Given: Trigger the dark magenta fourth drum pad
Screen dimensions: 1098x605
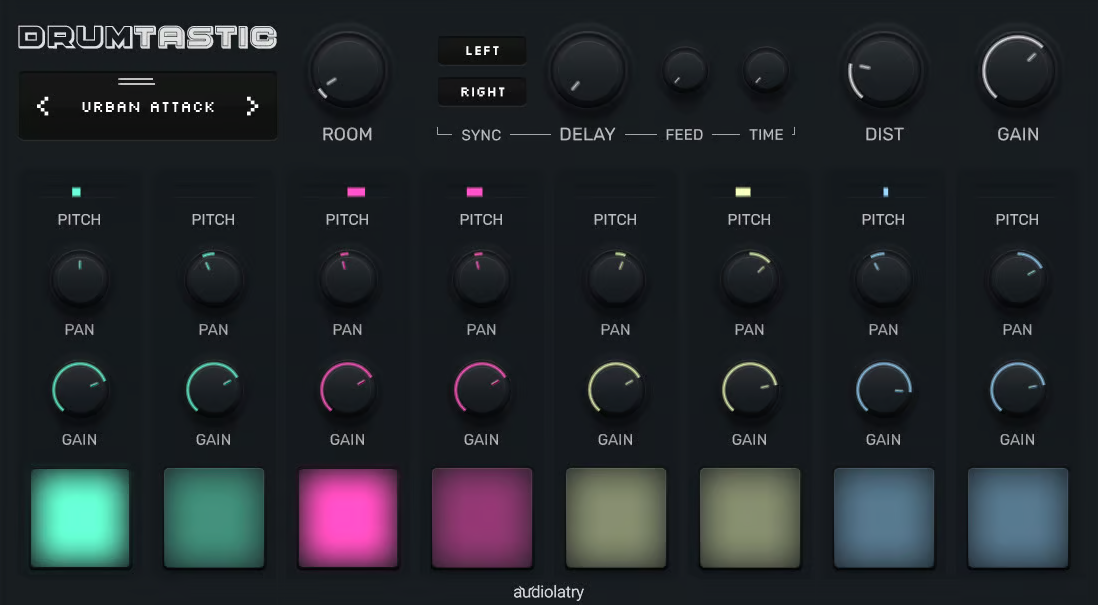Looking at the screenshot, I should click(482, 518).
